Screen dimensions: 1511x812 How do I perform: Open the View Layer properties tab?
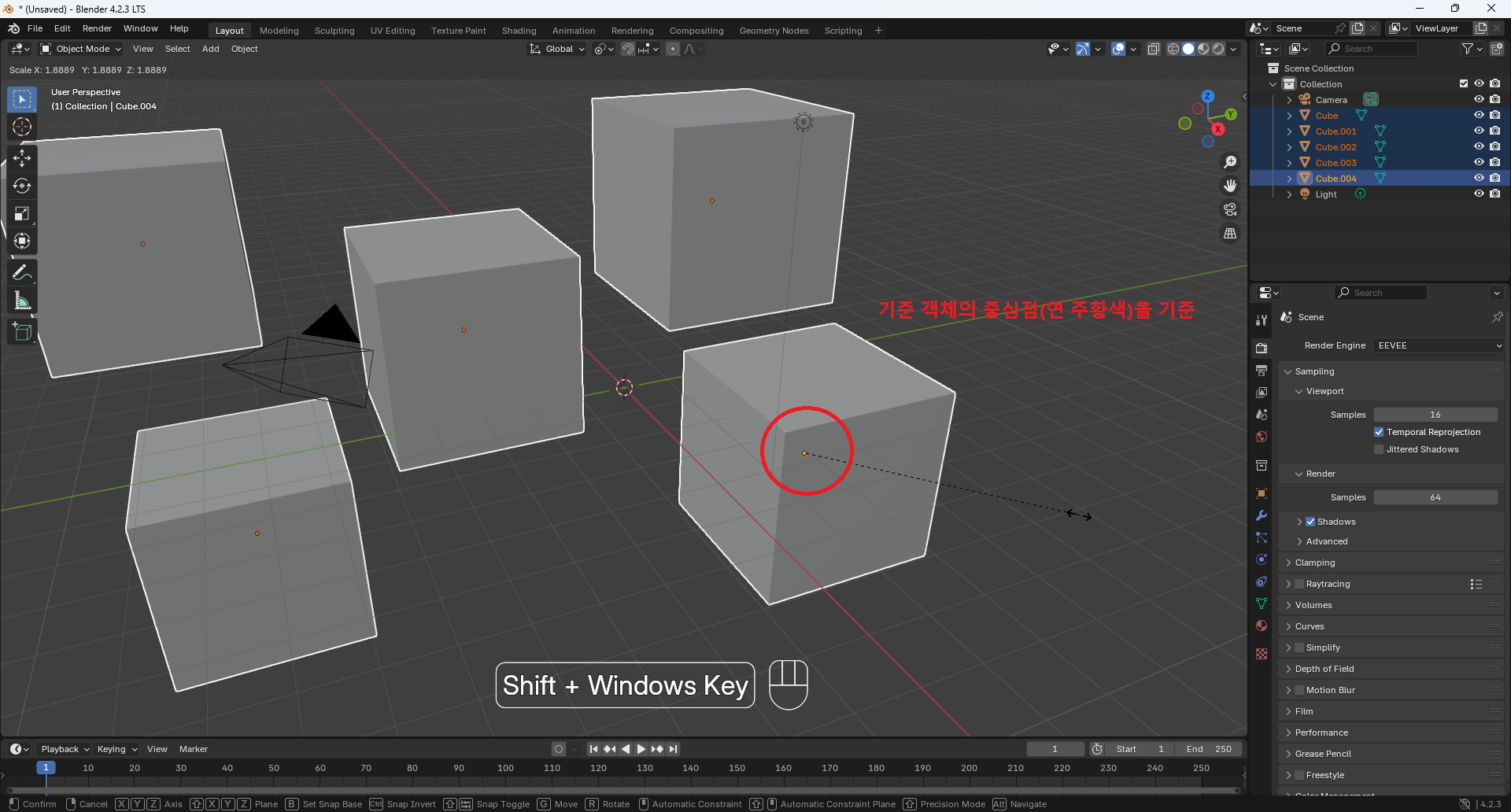tap(1262, 392)
